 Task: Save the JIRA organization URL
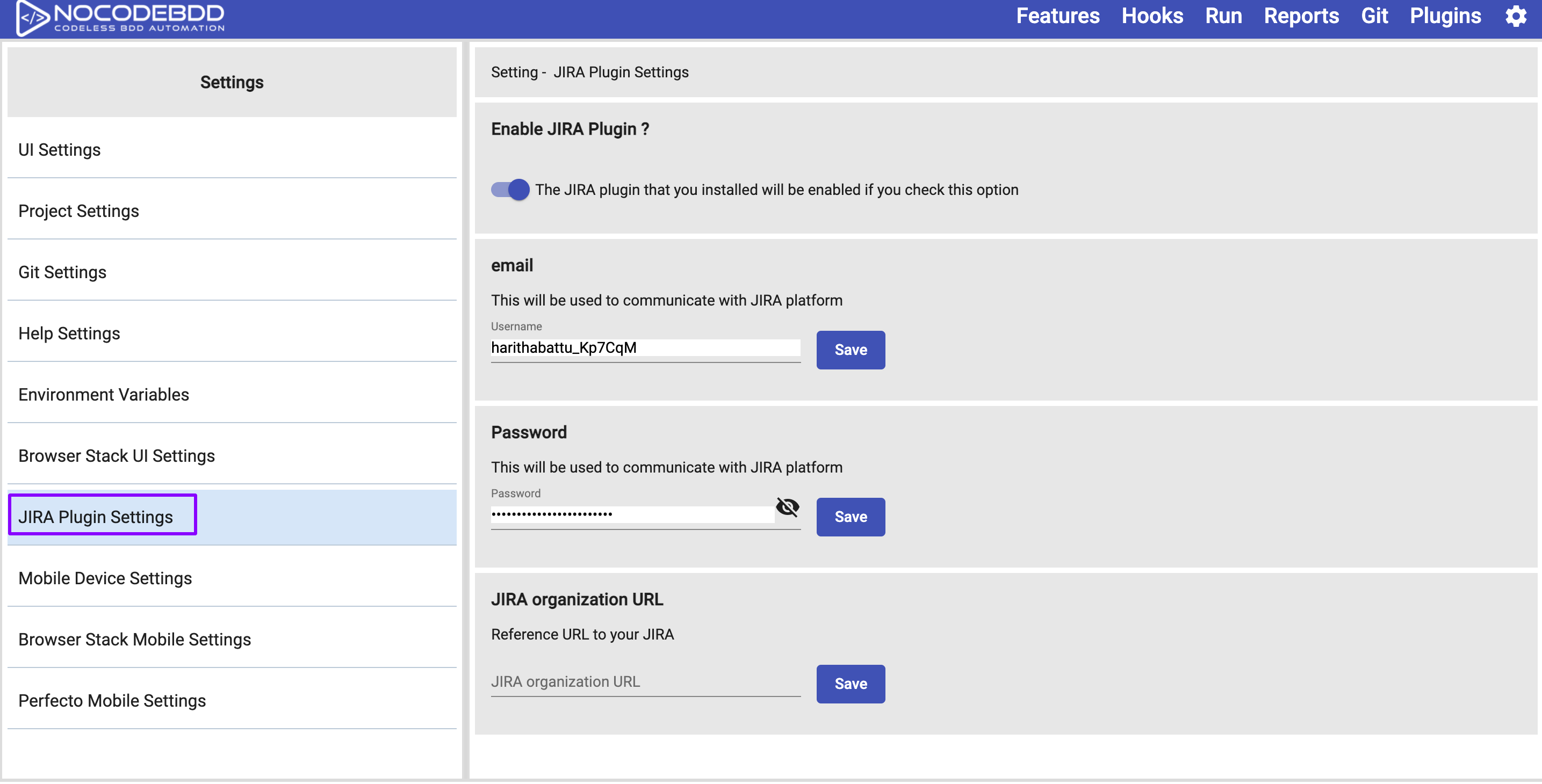850,684
